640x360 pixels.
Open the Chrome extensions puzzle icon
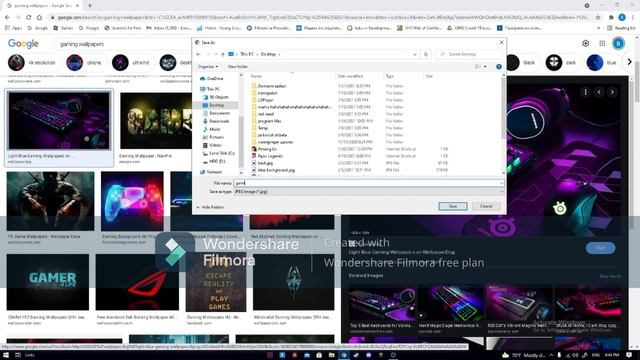[611, 18]
